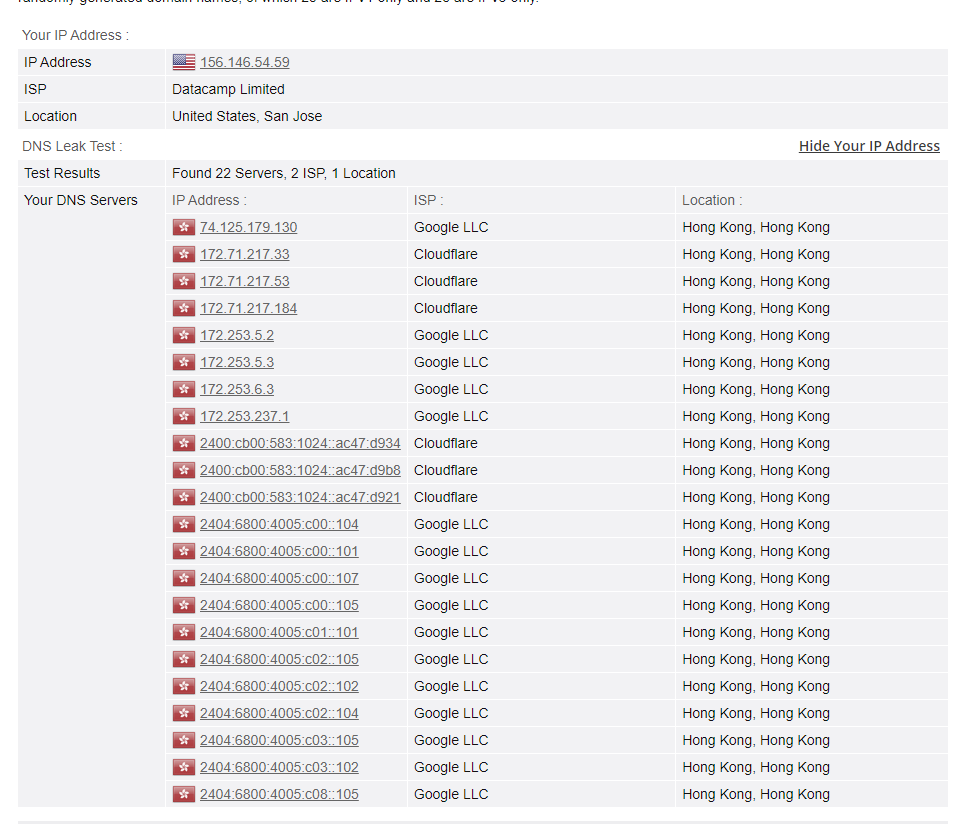Click the flag beside 2404:6800:4005:c02::104
This screenshot has height=824, width=957.
coord(184,714)
